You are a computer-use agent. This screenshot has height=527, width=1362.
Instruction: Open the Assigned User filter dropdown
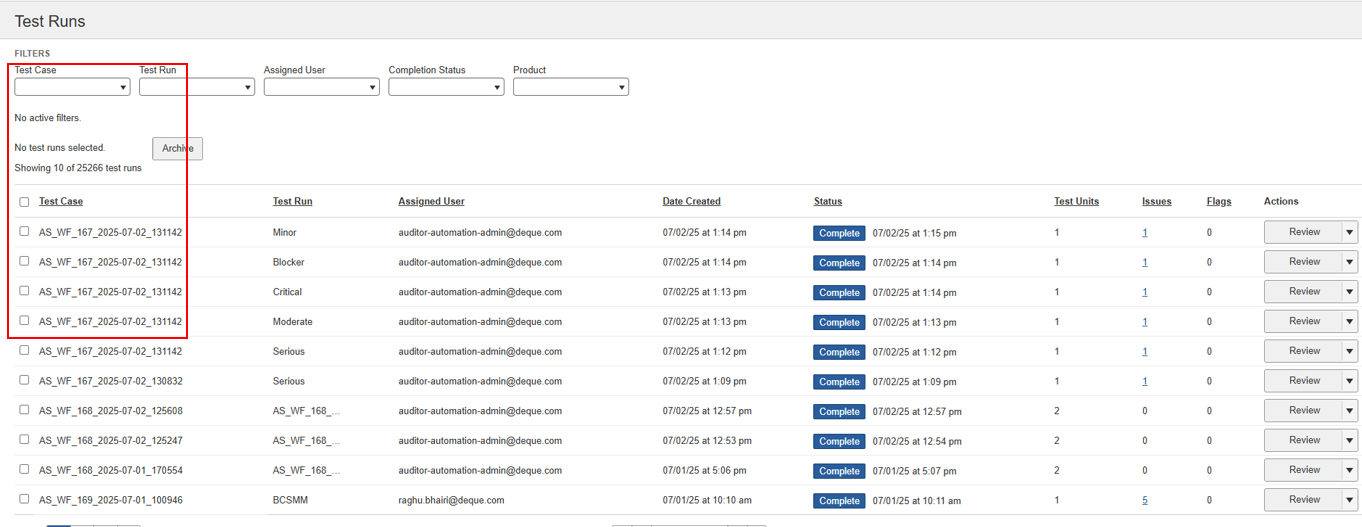coord(321,87)
